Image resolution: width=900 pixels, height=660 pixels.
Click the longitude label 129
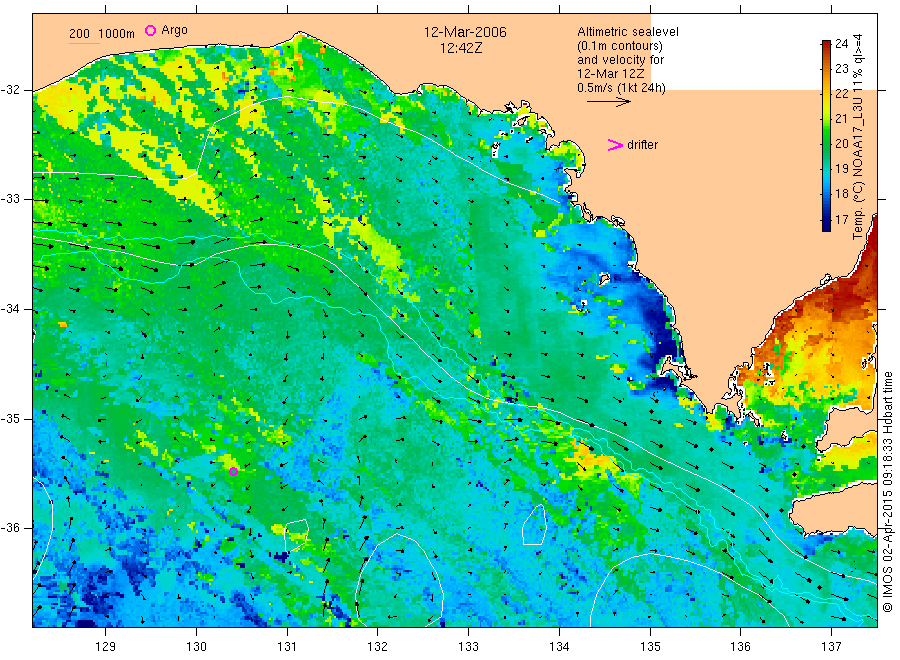tap(106, 647)
